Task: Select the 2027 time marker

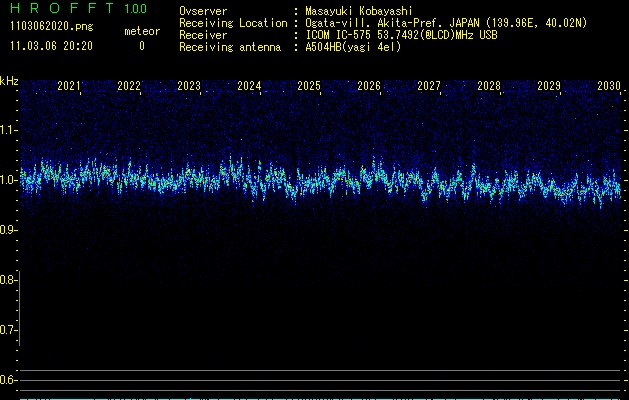Action: (429, 86)
